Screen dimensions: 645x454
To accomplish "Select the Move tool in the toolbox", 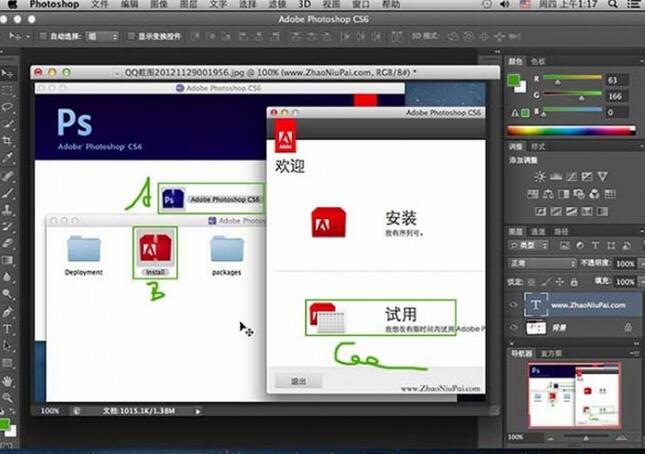I will pyautogui.click(x=7, y=74).
